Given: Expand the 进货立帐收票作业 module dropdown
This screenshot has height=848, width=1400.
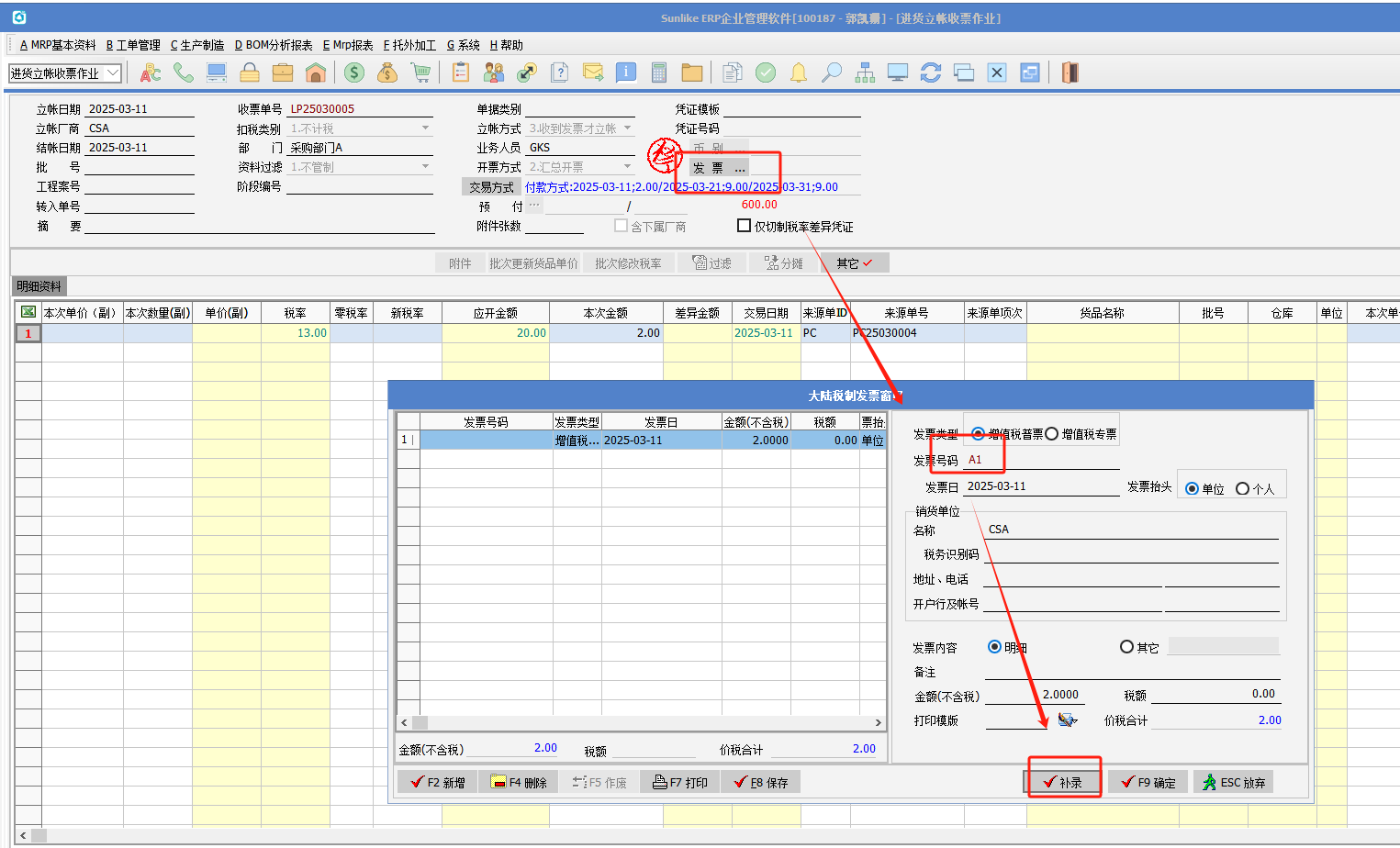Looking at the screenshot, I should click(x=113, y=73).
